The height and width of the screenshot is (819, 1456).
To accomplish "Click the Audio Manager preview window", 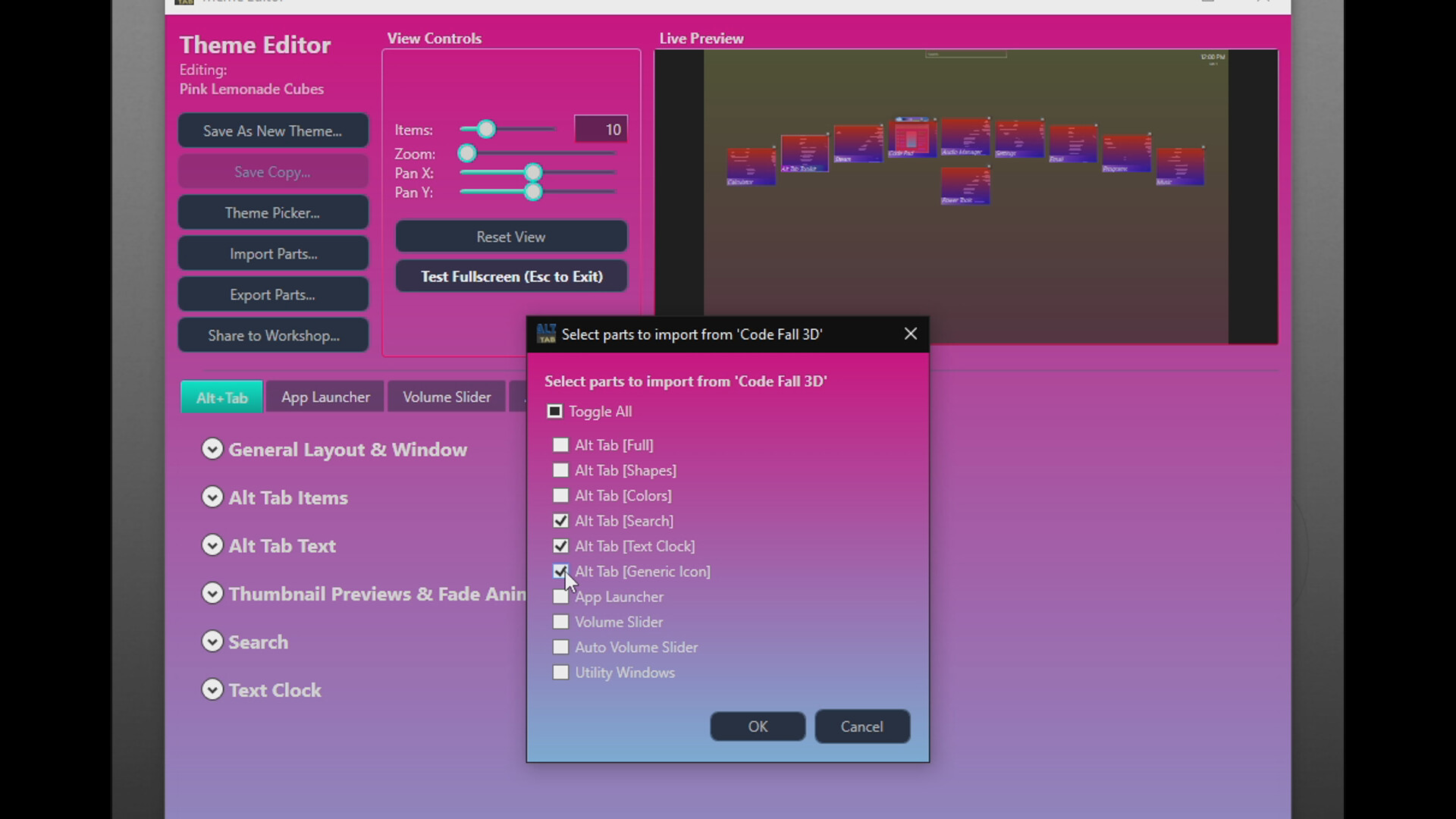I will [x=965, y=136].
